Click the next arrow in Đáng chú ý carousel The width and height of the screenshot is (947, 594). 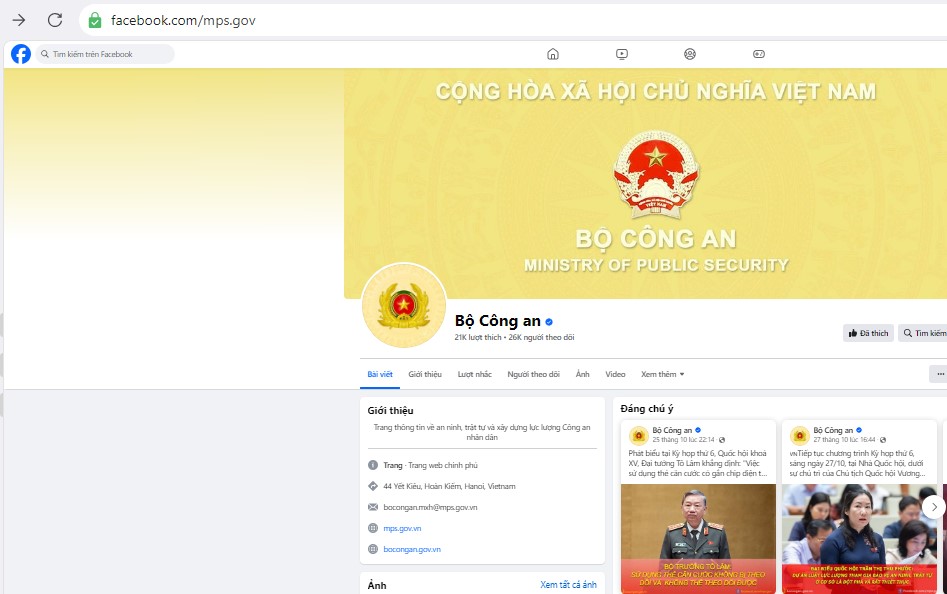[934, 507]
